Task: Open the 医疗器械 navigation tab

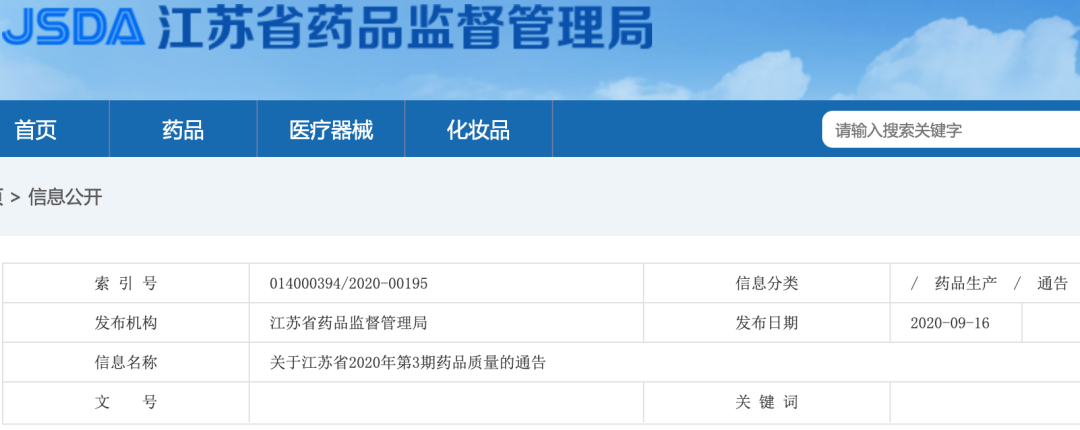Action: [331, 129]
